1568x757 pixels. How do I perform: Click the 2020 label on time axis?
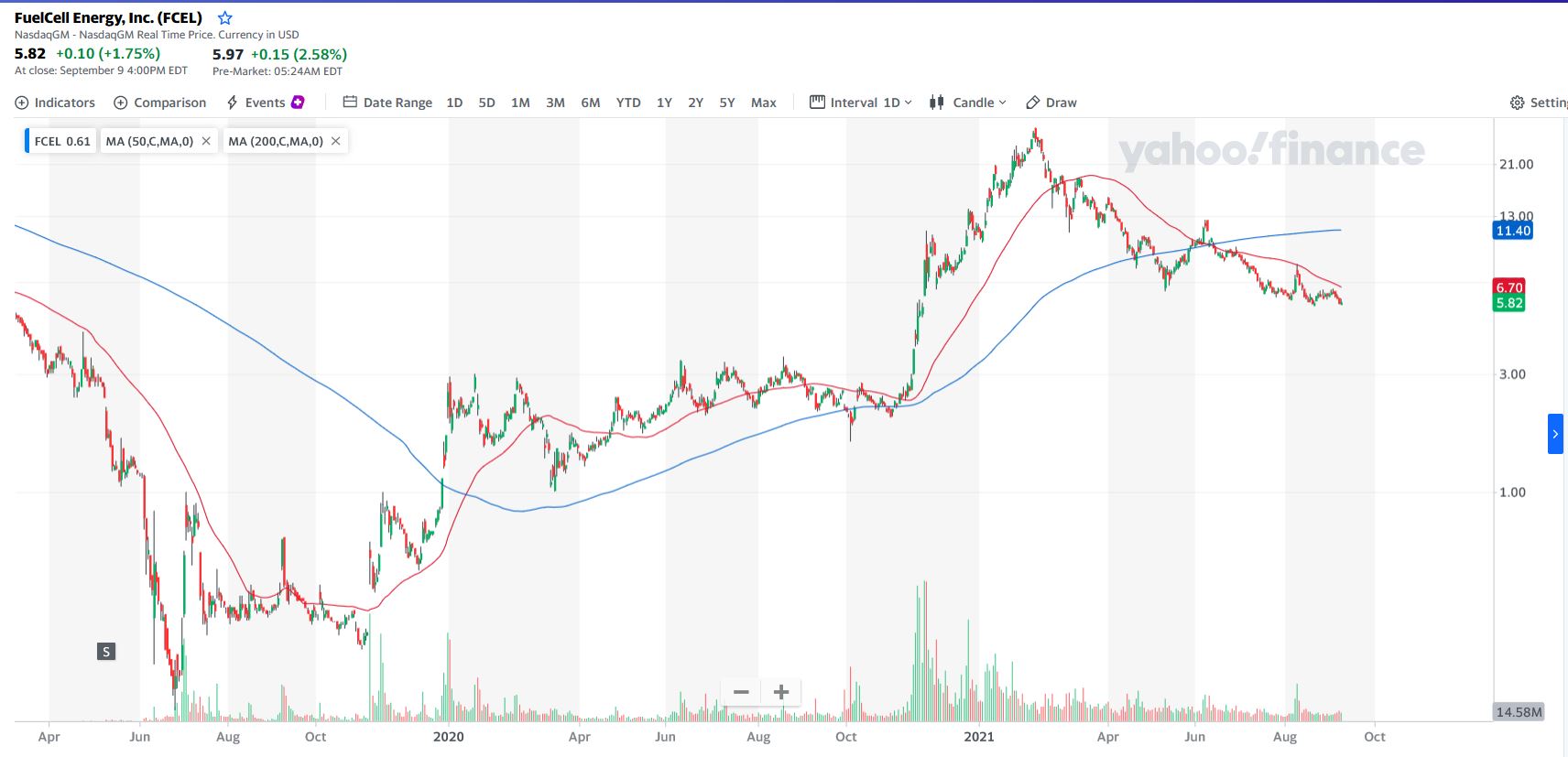click(449, 736)
